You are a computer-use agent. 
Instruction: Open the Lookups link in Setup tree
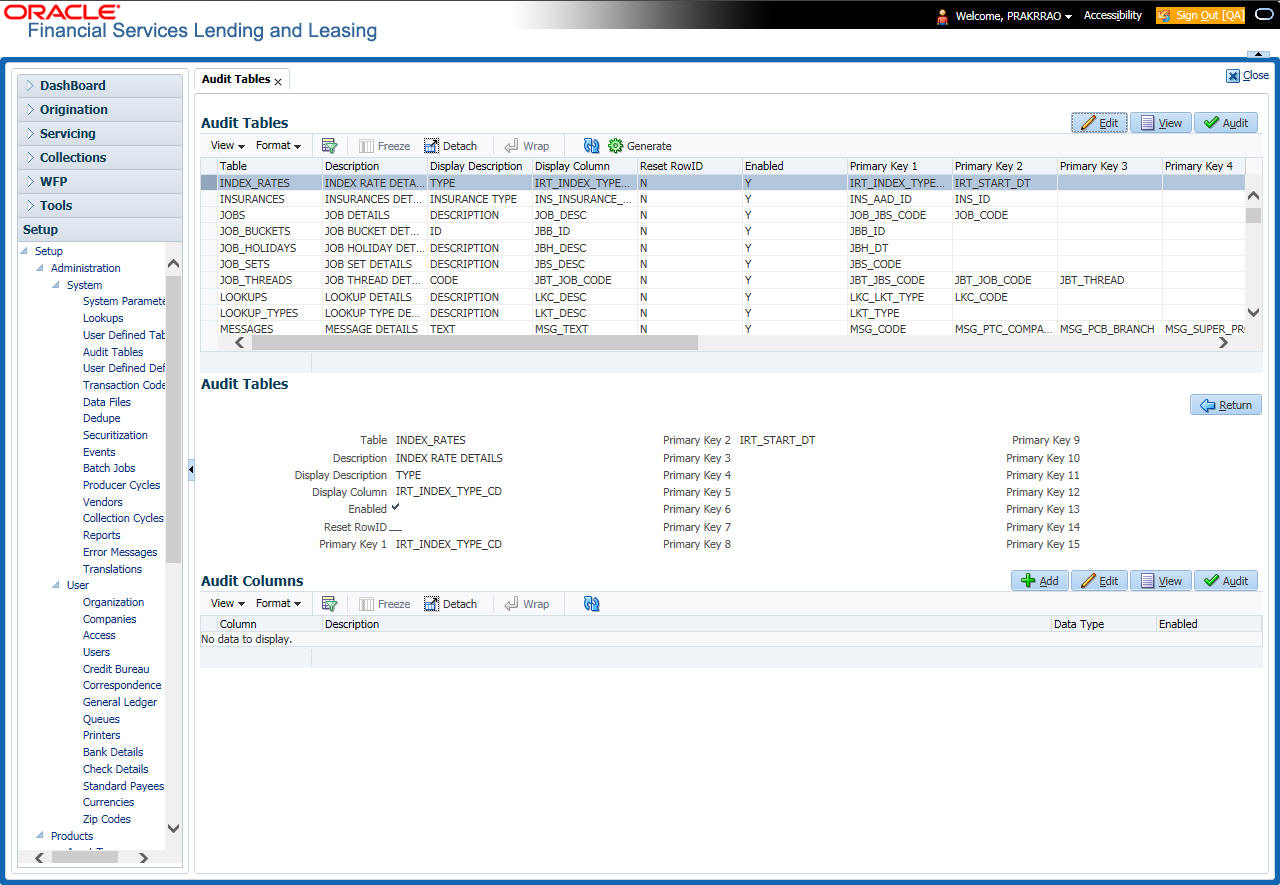[103, 318]
